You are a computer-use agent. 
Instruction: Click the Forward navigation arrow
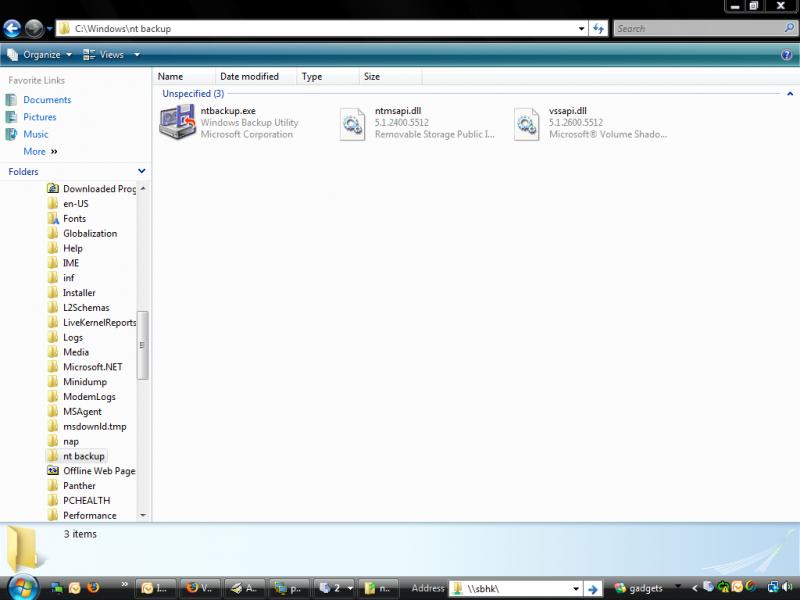tap(34, 29)
